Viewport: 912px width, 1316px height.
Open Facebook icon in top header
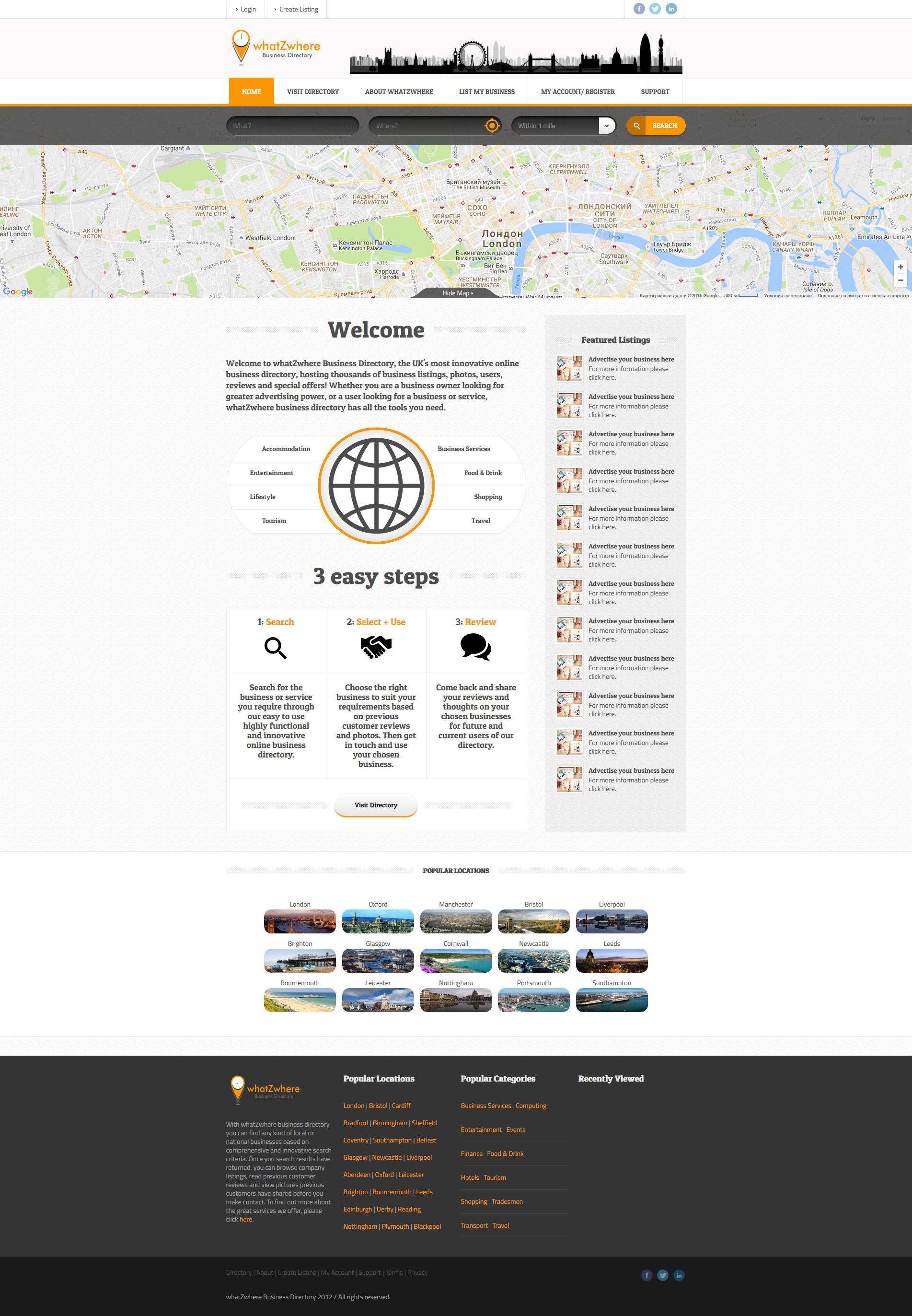point(639,9)
